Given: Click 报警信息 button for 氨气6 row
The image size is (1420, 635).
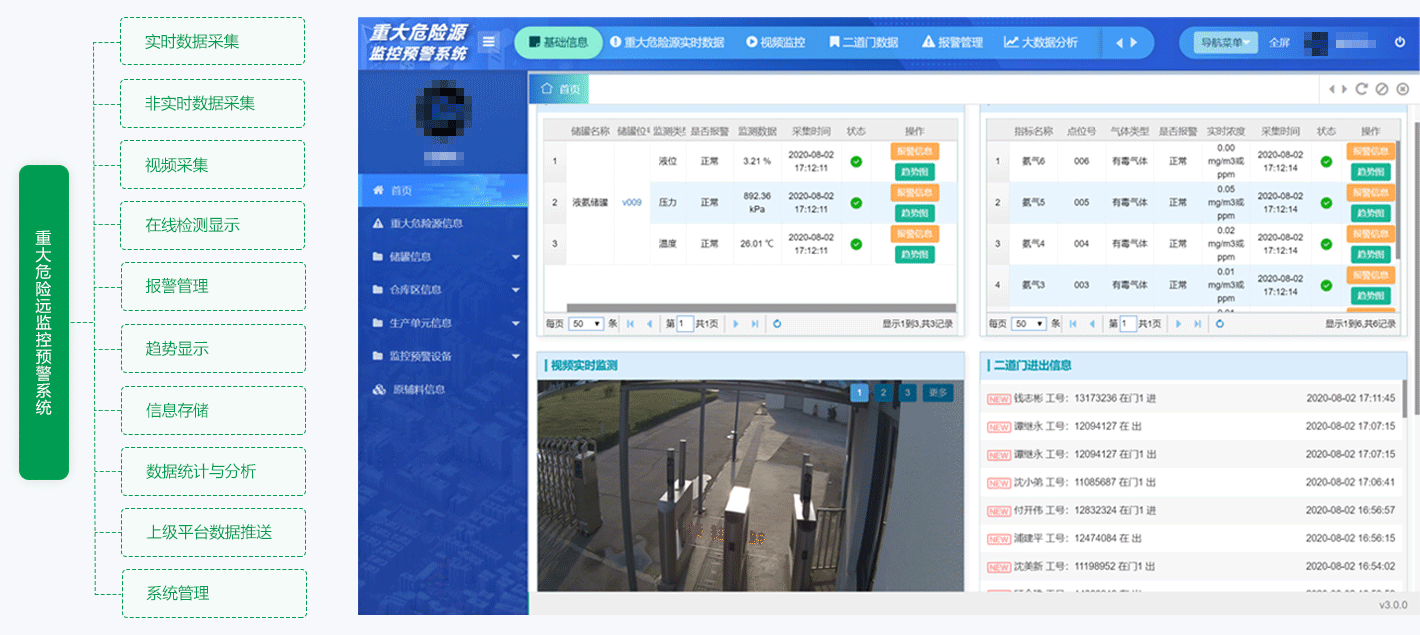Looking at the screenshot, I should point(1370,151).
